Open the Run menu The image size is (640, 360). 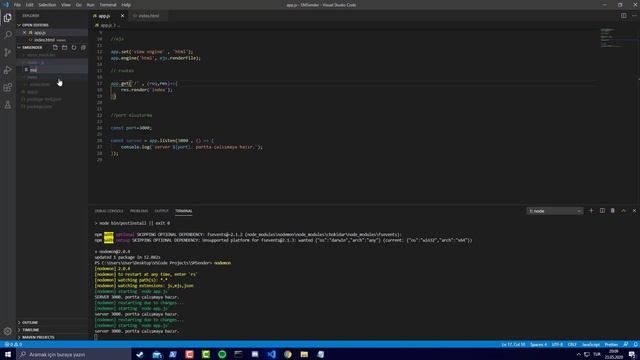90,5
